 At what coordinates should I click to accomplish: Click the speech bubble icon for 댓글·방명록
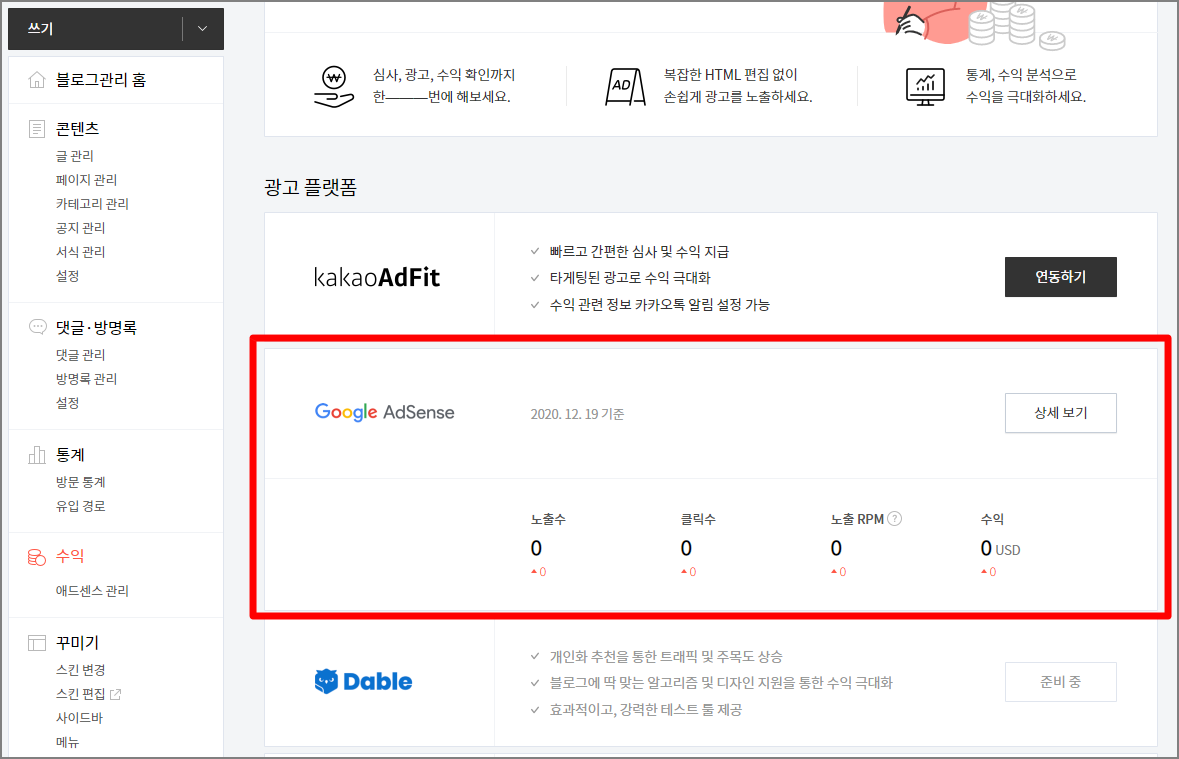(37, 327)
